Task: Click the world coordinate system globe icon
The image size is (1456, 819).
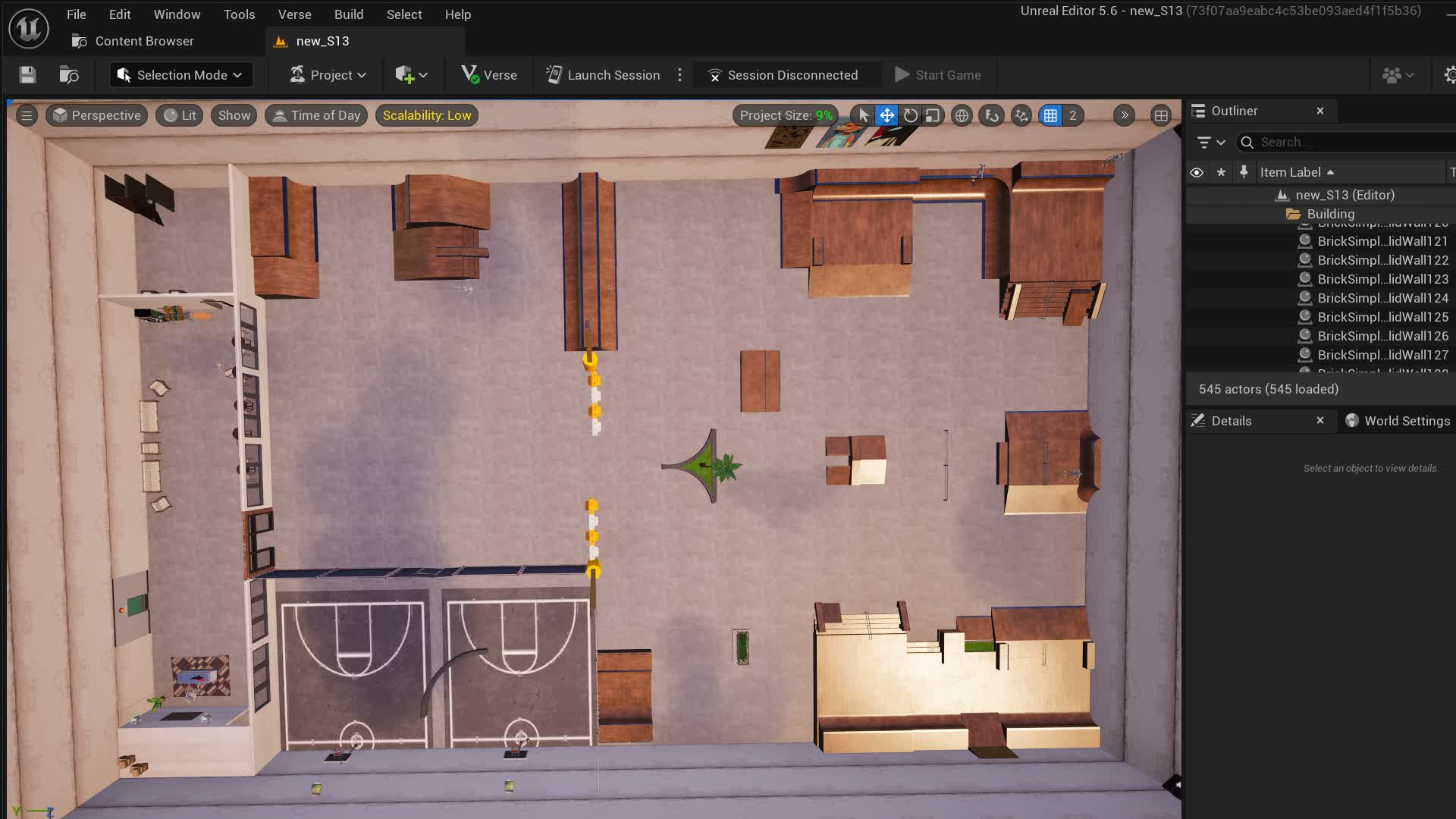Action: pos(962,115)
